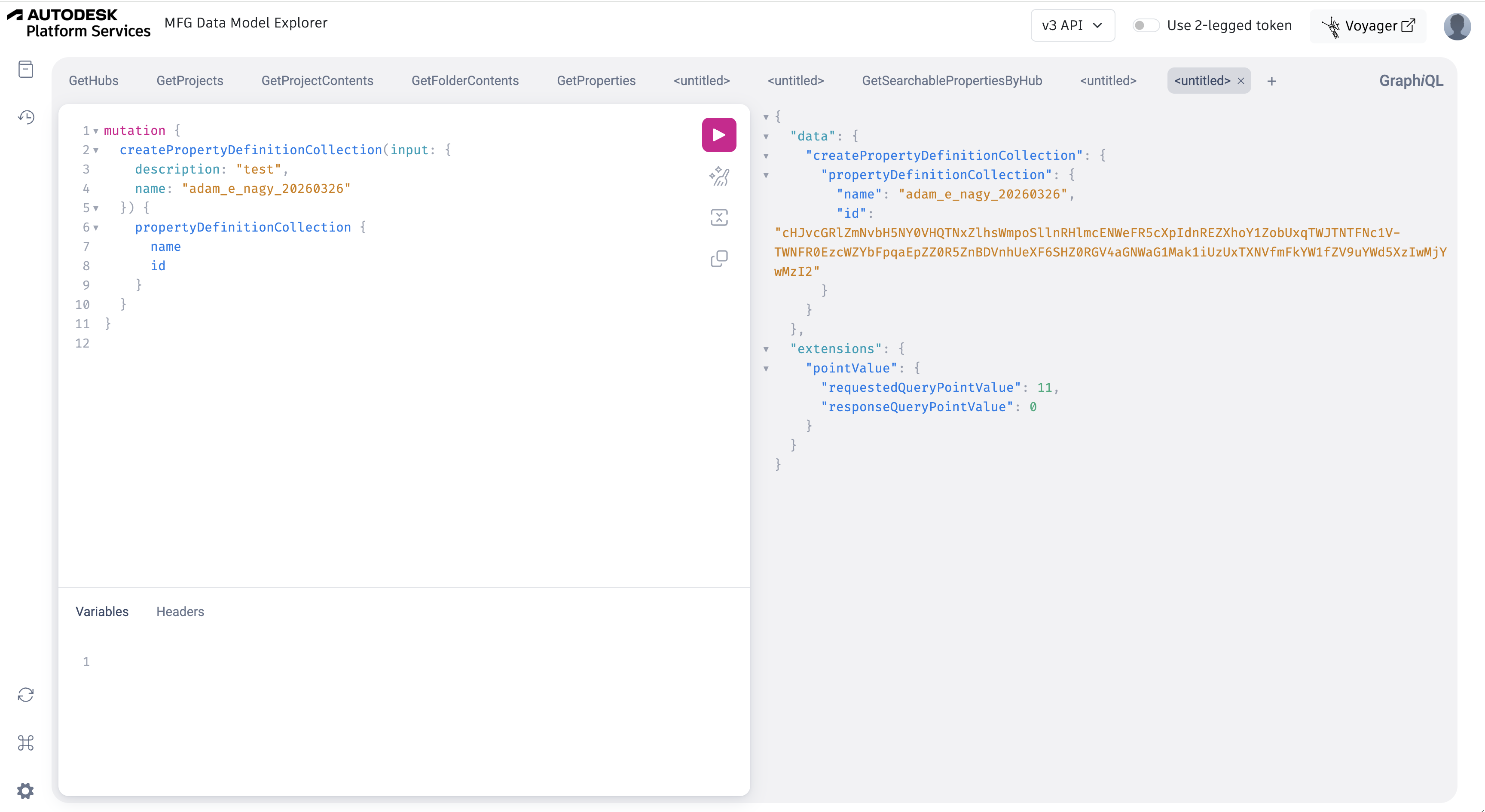Image resolution: width=1485 pixels, height=812 pixels.
Task: Show the query history panel
Action: (x=26, y=116)
